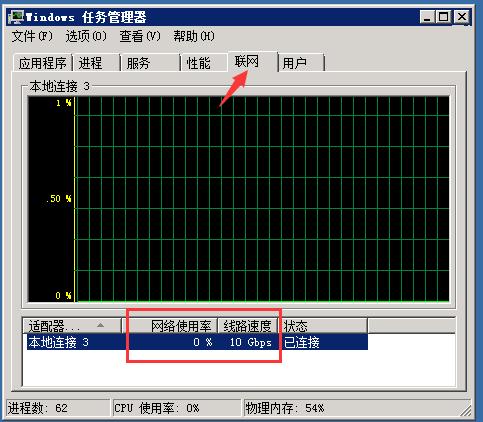Switch to the 用户 tab

(x=301, y=63)
